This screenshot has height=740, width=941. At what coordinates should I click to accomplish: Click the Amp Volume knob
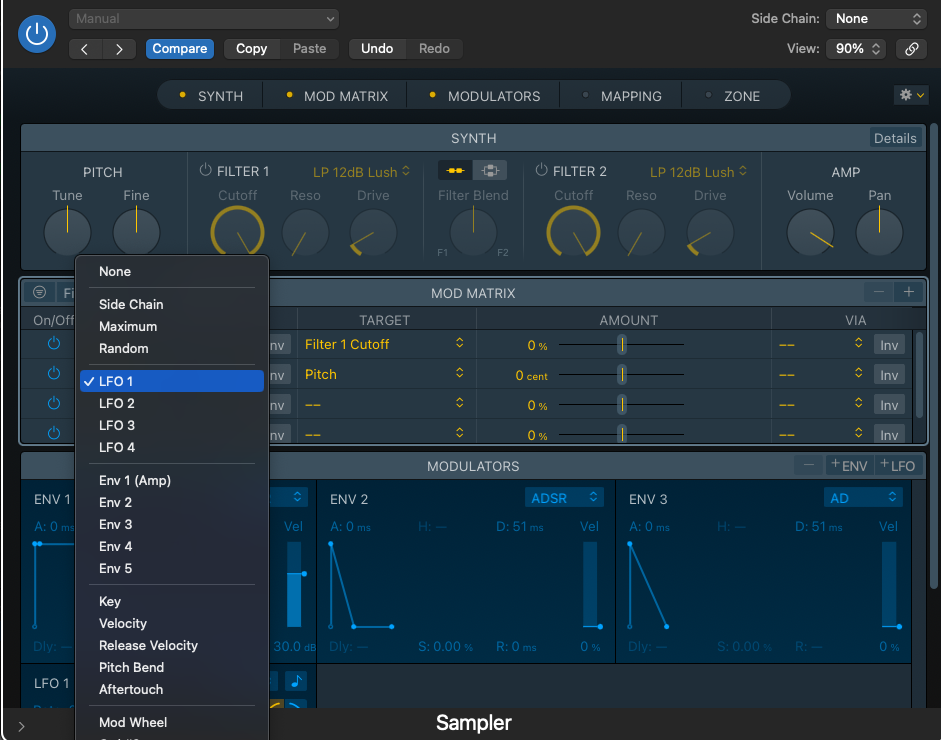pyautogui.click(x=810, y=232)
